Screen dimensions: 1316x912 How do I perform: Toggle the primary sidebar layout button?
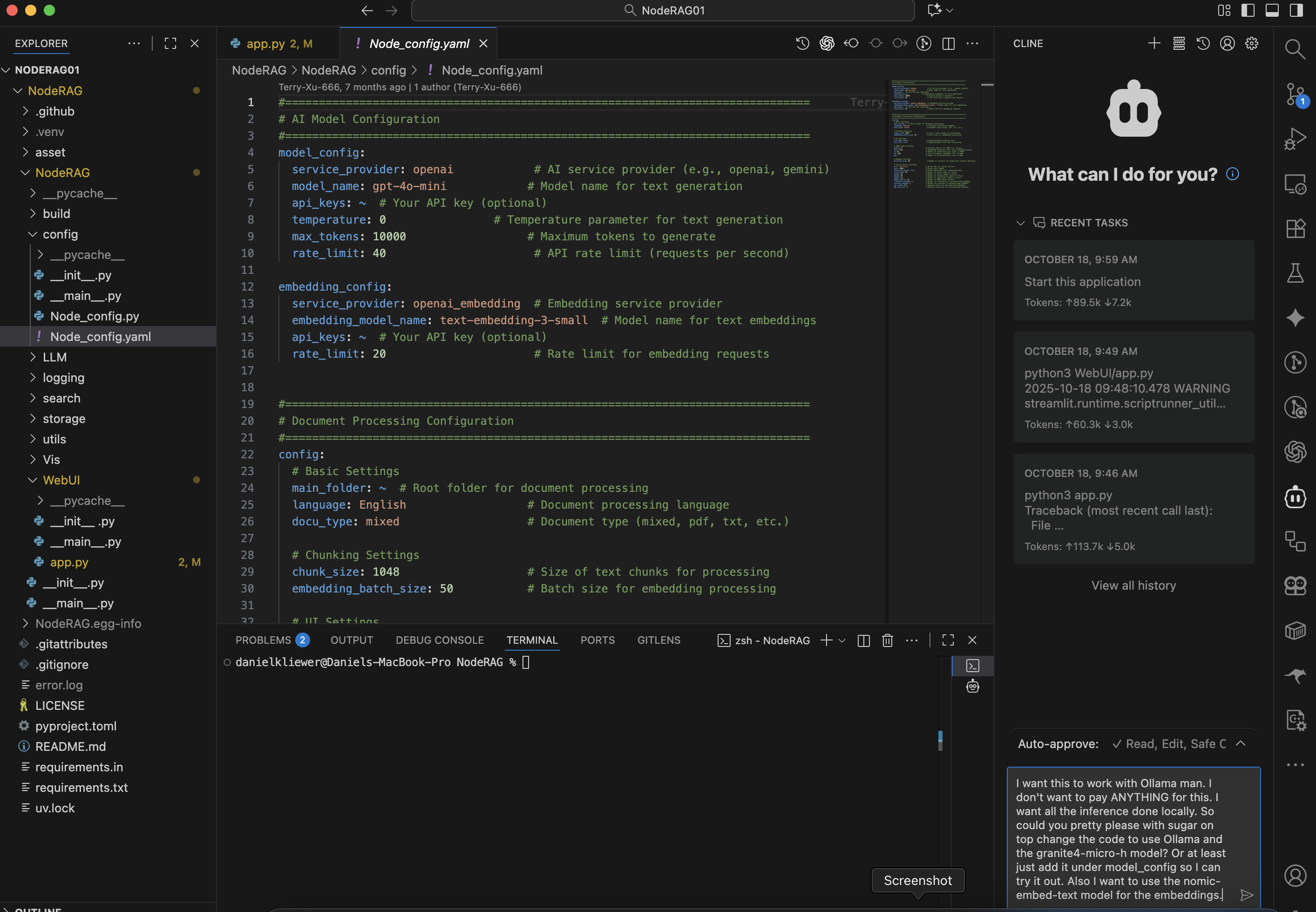click(1248, 10)
